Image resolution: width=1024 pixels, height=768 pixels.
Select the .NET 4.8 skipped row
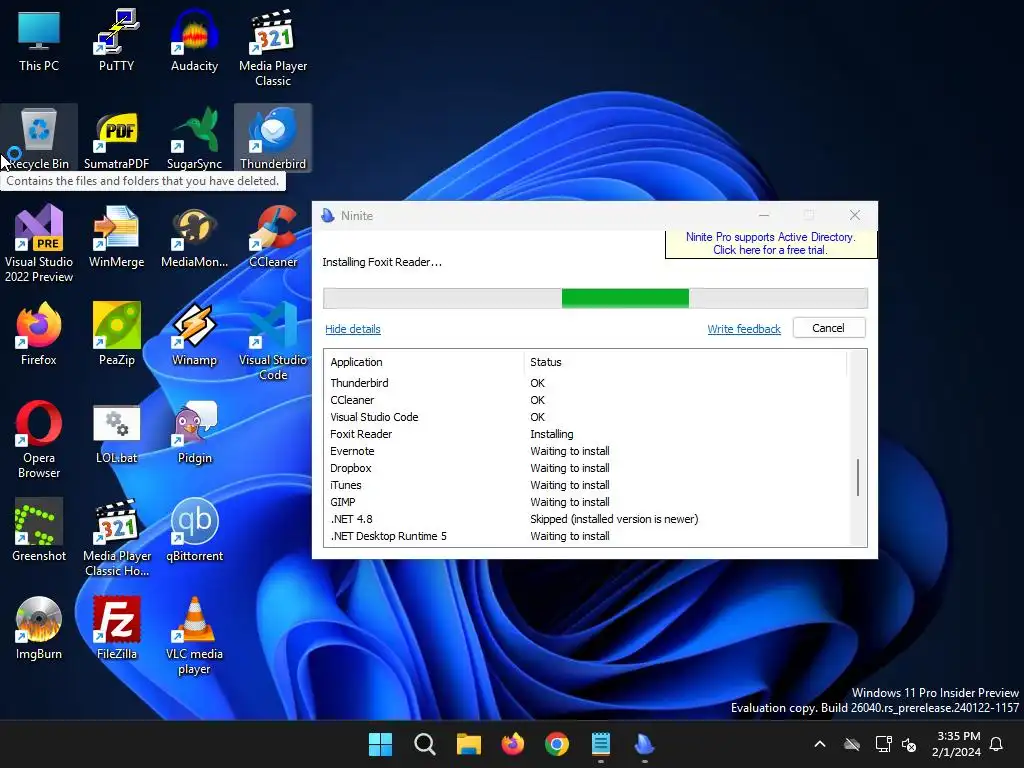click(588, 519)
